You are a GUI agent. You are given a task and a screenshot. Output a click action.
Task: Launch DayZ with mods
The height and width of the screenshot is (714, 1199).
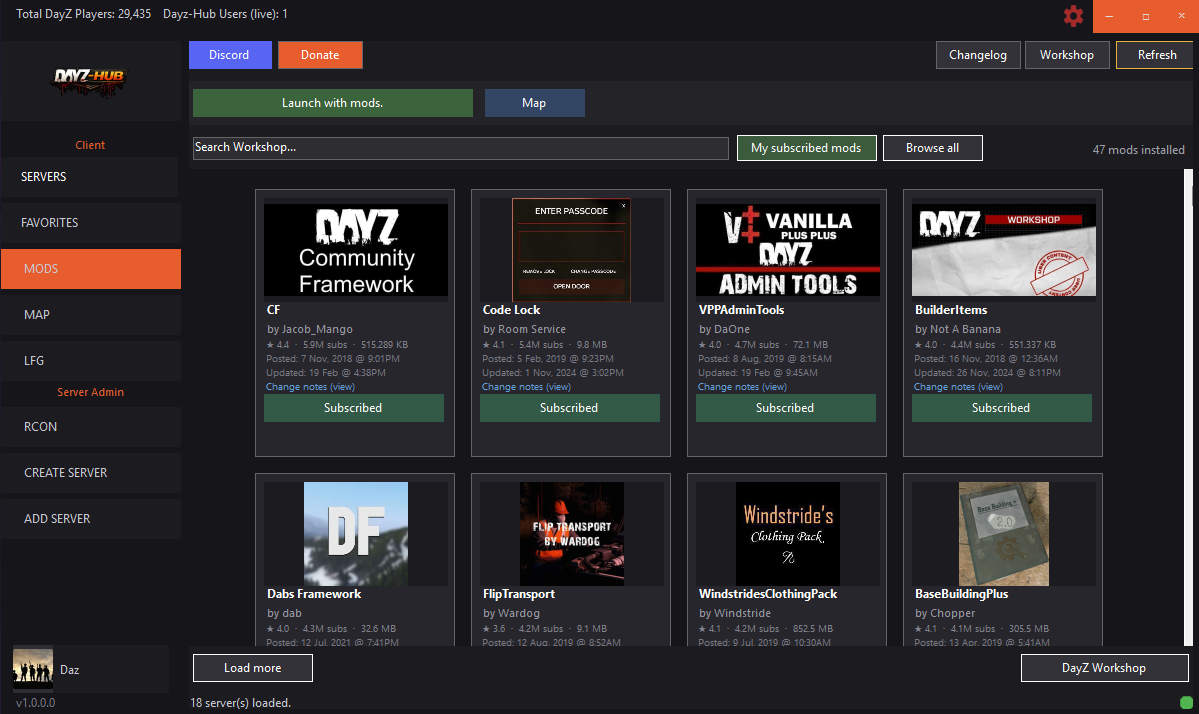click(332, 102)
